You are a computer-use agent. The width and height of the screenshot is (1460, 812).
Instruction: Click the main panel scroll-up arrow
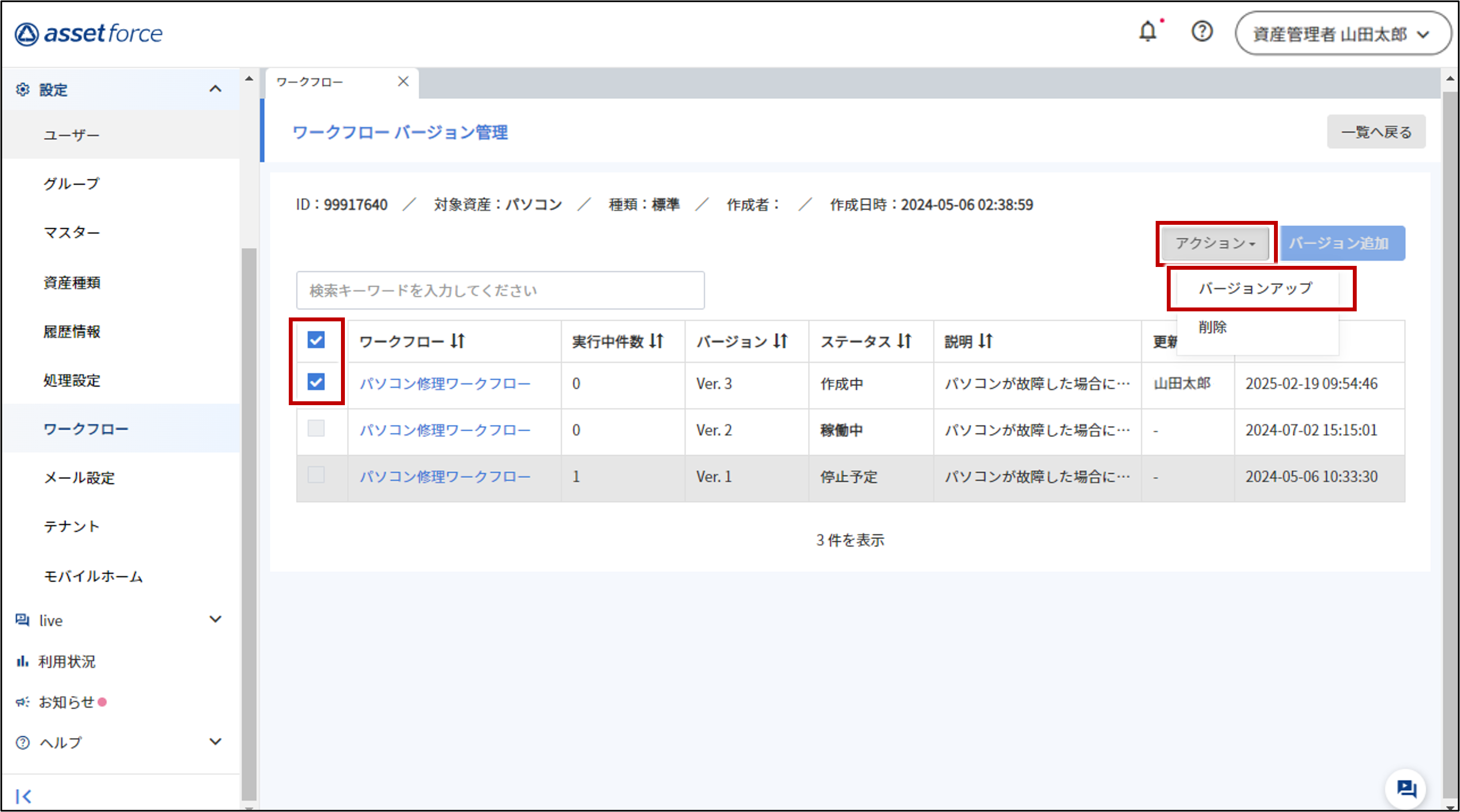click(x=1451, y=79)
